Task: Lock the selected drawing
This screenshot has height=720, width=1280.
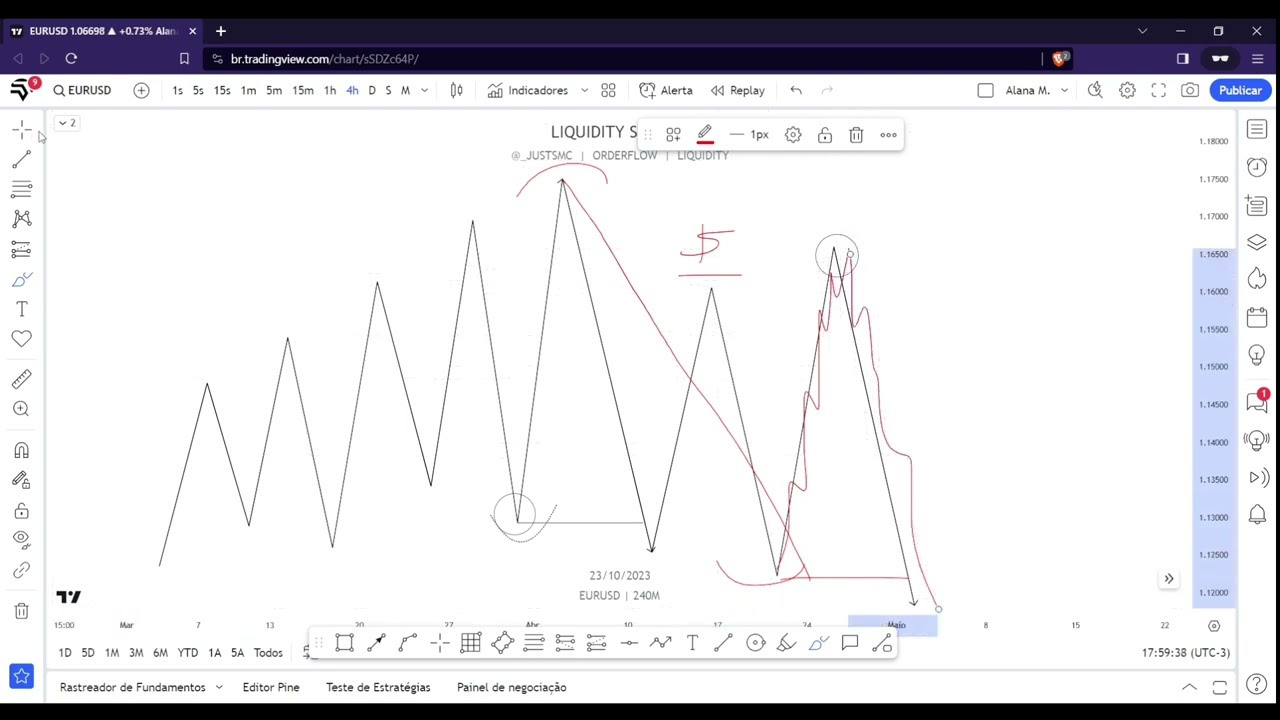Action: pyautogui.click(x=825, y=135)
